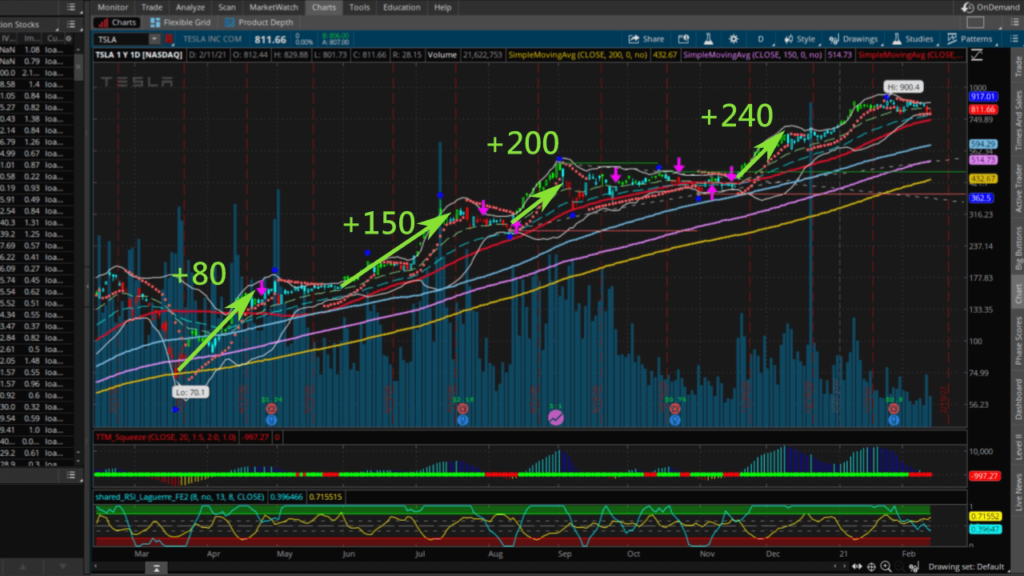Open the Drawings dropdown
Screen dimensions: 1024x576
tap(854, 39)
